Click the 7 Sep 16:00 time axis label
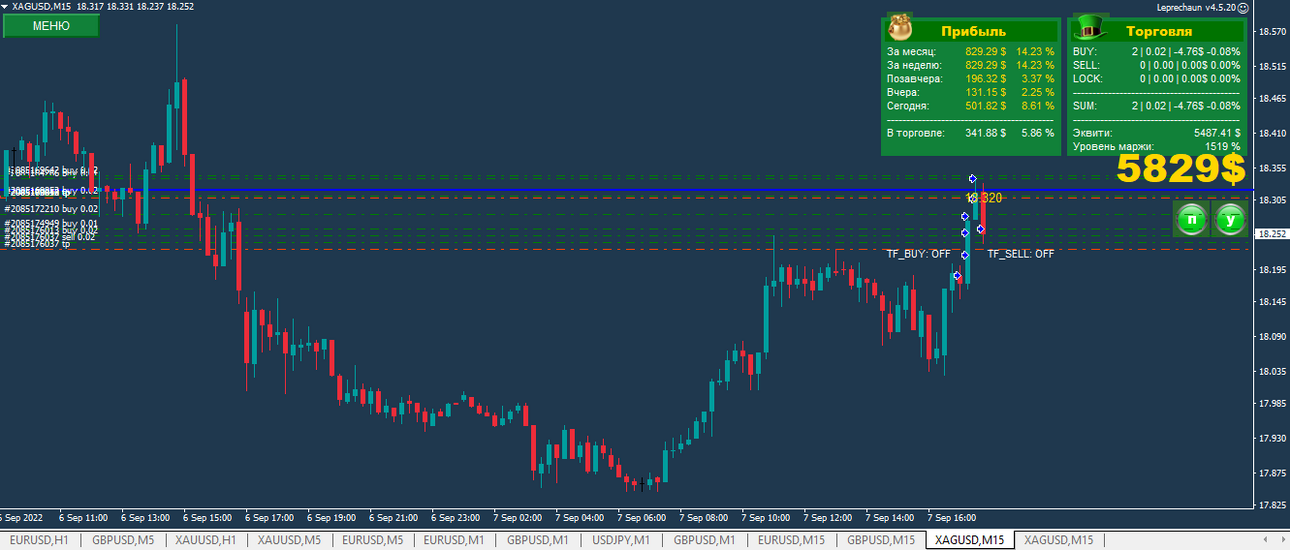1290x550 pixels. pyautogui.click(x=951, y=518)
